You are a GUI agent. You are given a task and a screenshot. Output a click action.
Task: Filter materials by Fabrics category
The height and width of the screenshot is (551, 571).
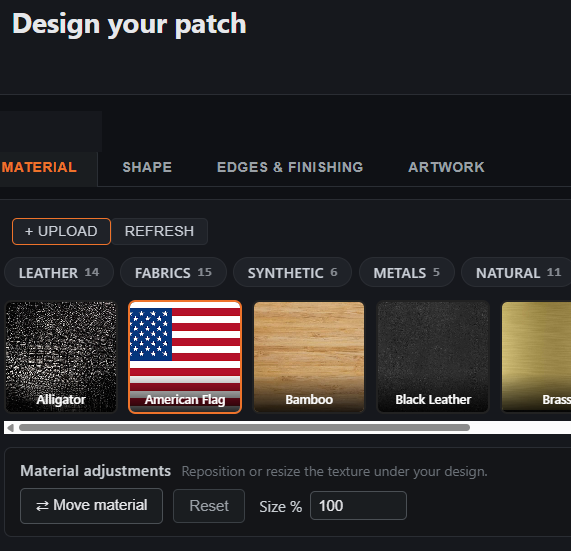pos(173,272)
